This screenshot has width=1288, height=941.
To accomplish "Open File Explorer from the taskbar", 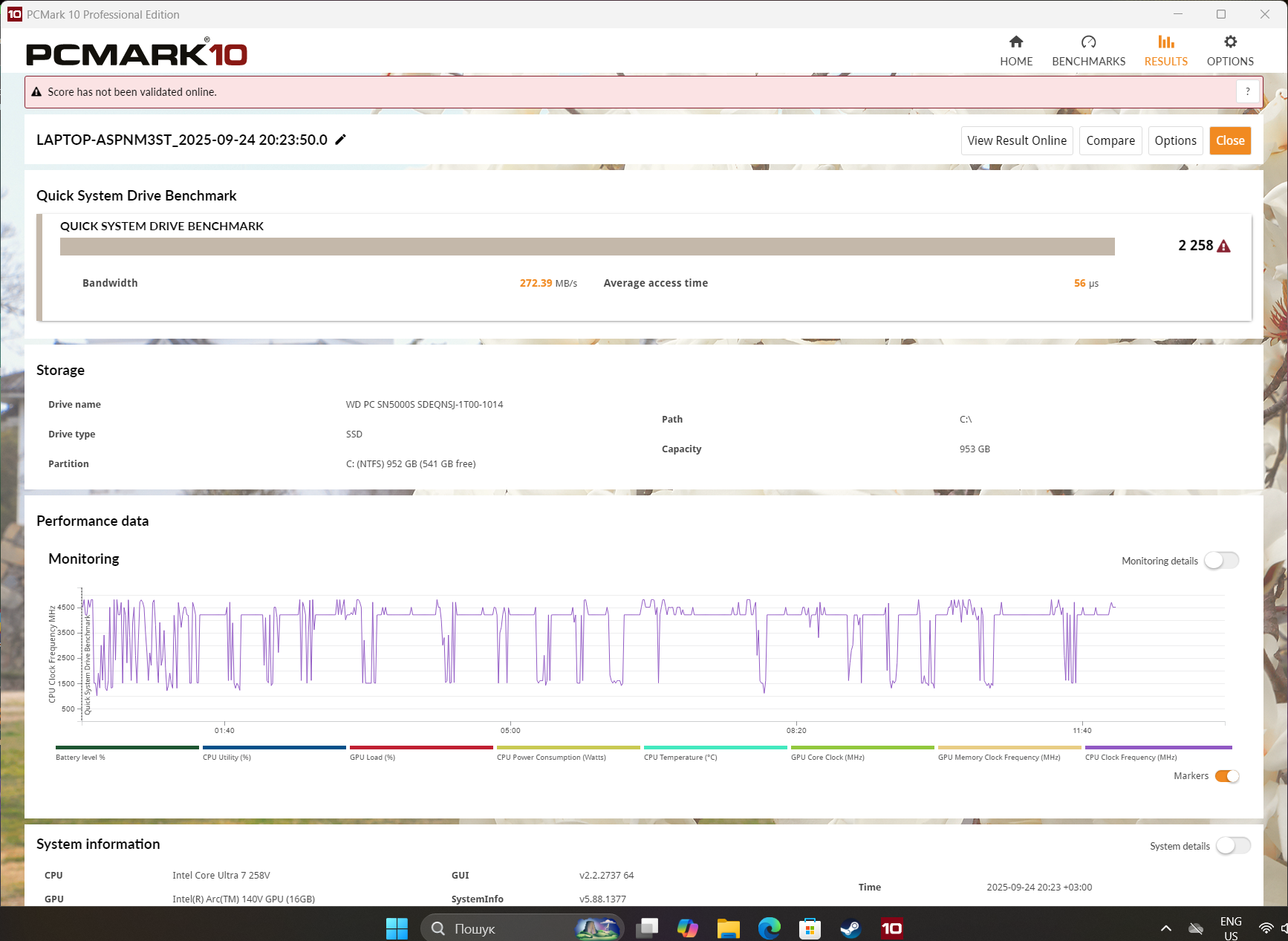I will pyautogui.click(x=729, y=928).
